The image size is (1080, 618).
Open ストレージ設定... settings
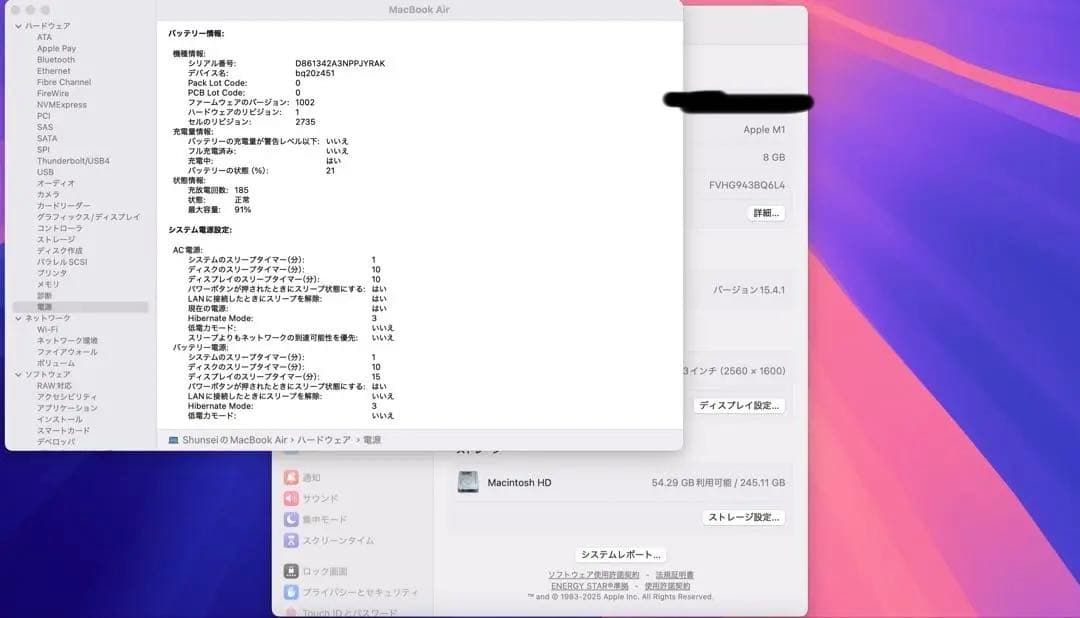[x=741, y=518]
